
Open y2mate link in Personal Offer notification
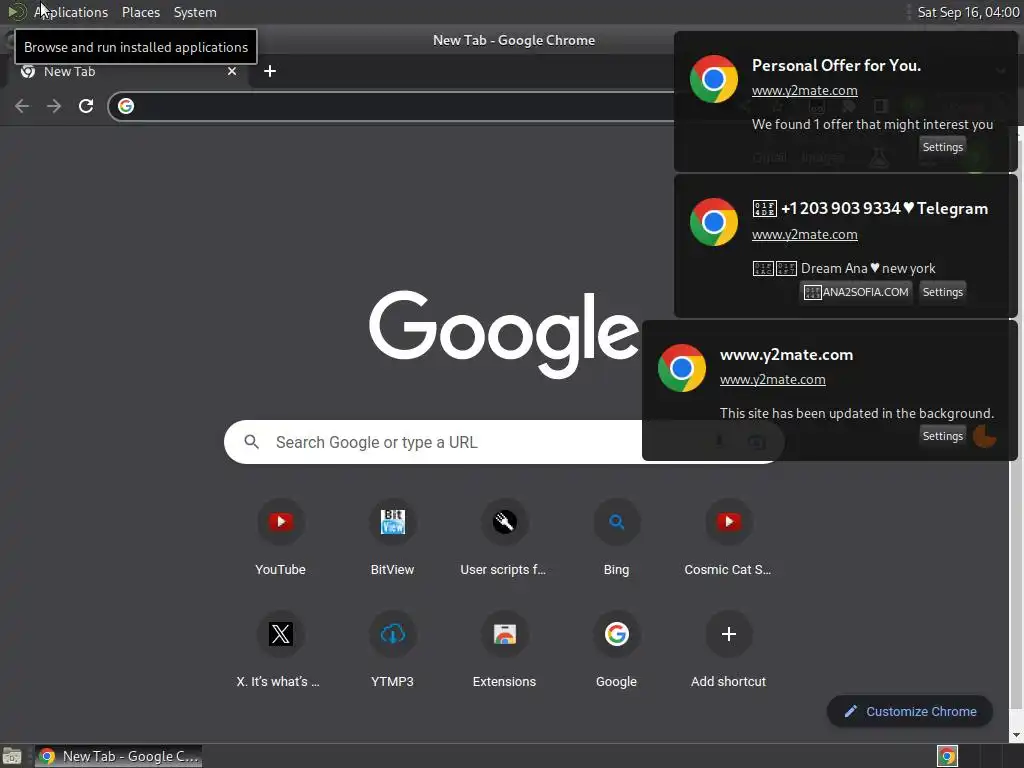[805, 91]
